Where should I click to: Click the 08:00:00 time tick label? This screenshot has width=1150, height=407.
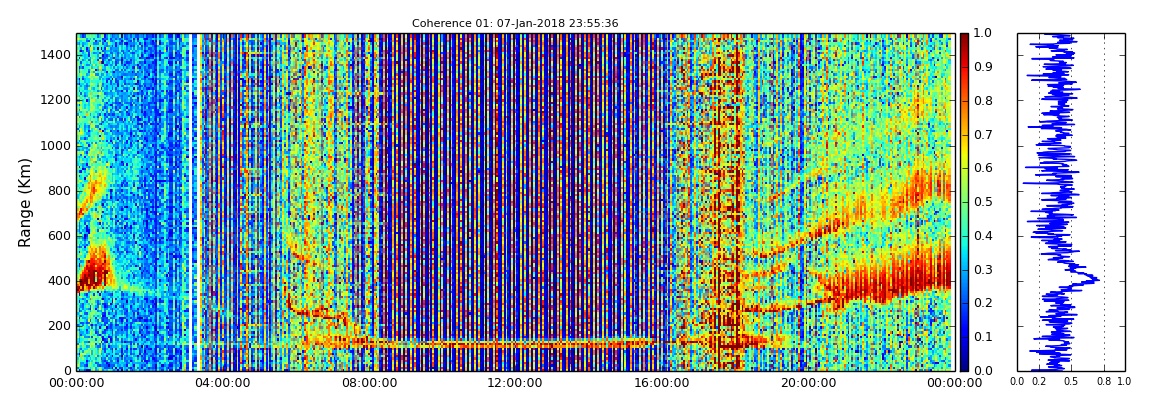point(367,383)
